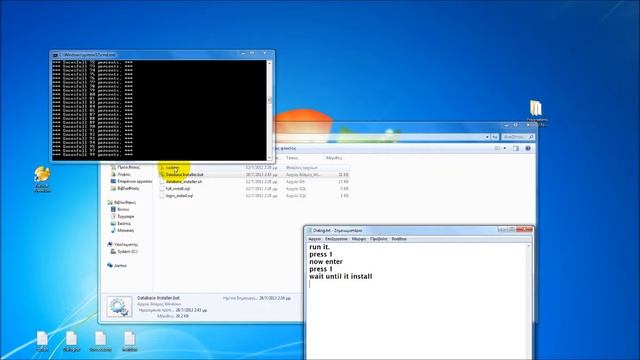
Task: Click Explorer help question mark icon
Action: [x=528, y=148]
